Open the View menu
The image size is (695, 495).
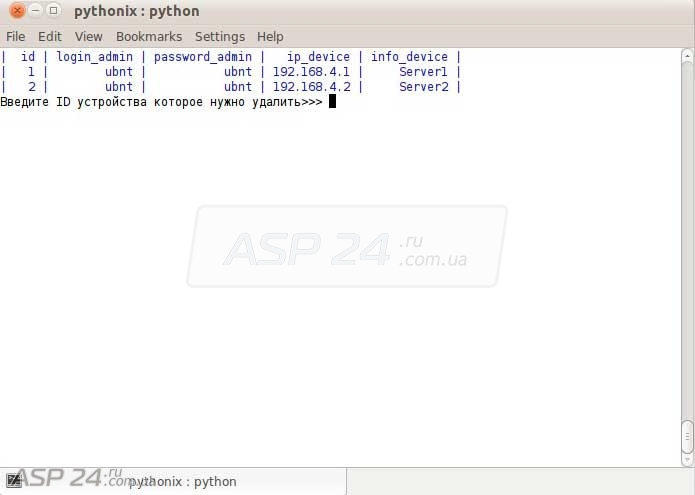pos(89,36)
